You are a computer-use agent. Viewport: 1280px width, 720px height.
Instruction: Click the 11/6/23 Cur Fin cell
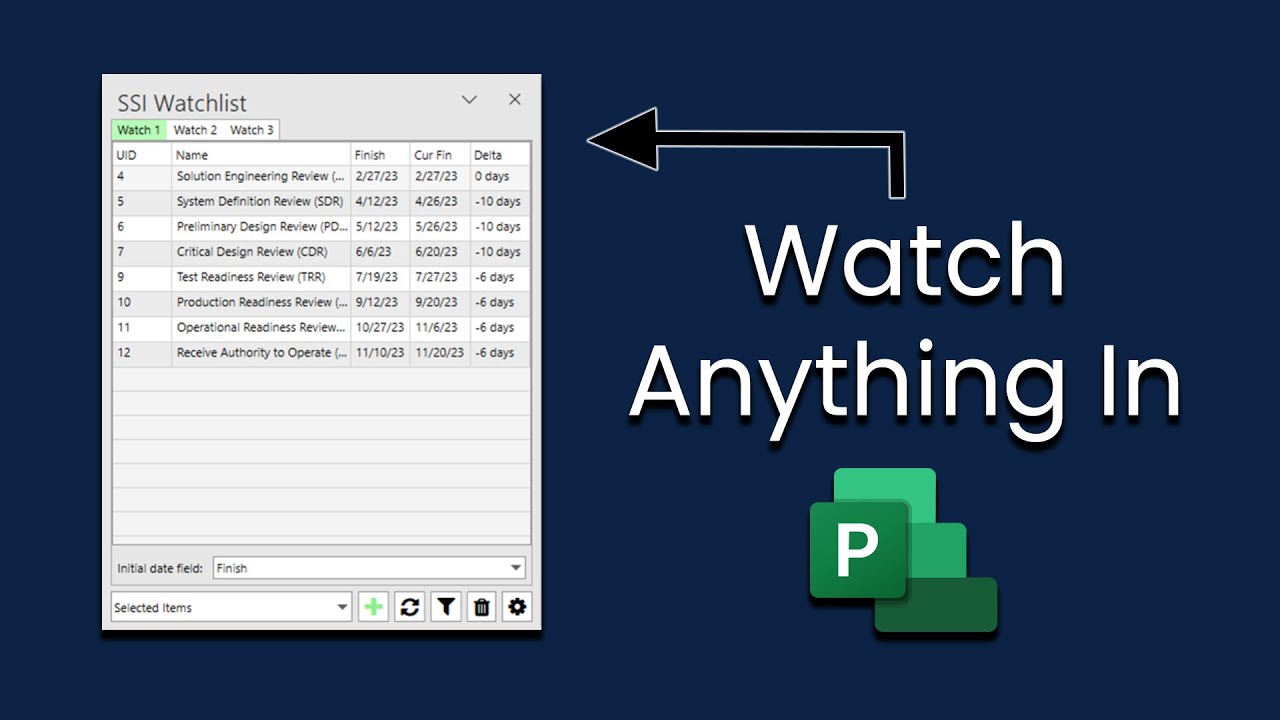tap(440, 328)
